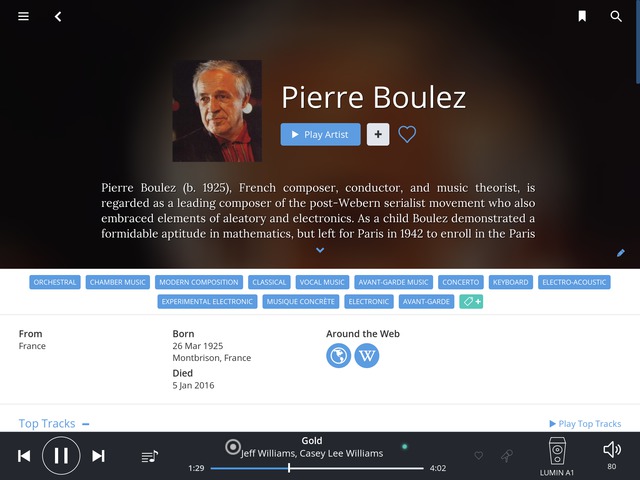Open the search magnifier
The image size is (640, 480).
616,16
